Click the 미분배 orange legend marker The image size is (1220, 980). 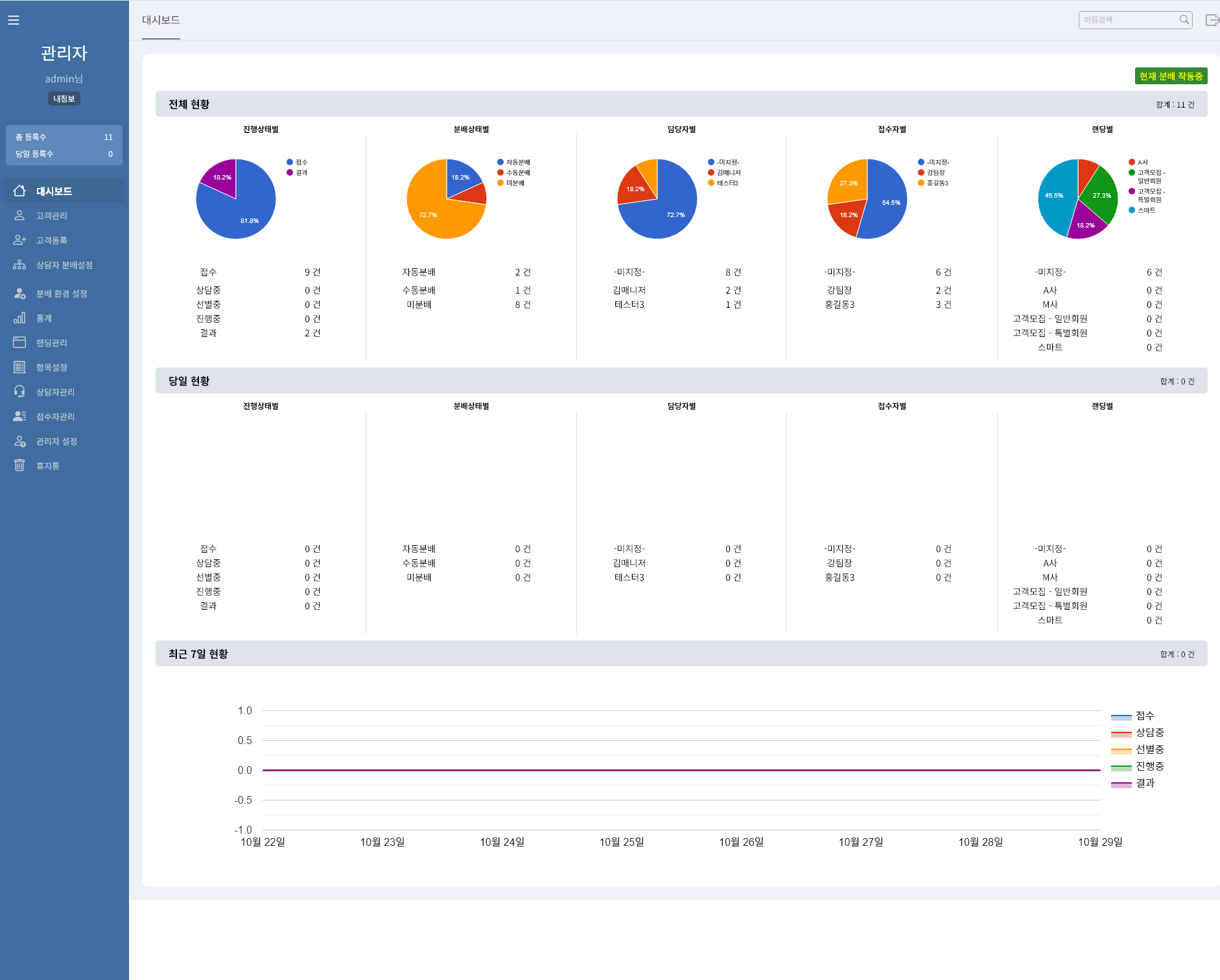coord(500,183)
